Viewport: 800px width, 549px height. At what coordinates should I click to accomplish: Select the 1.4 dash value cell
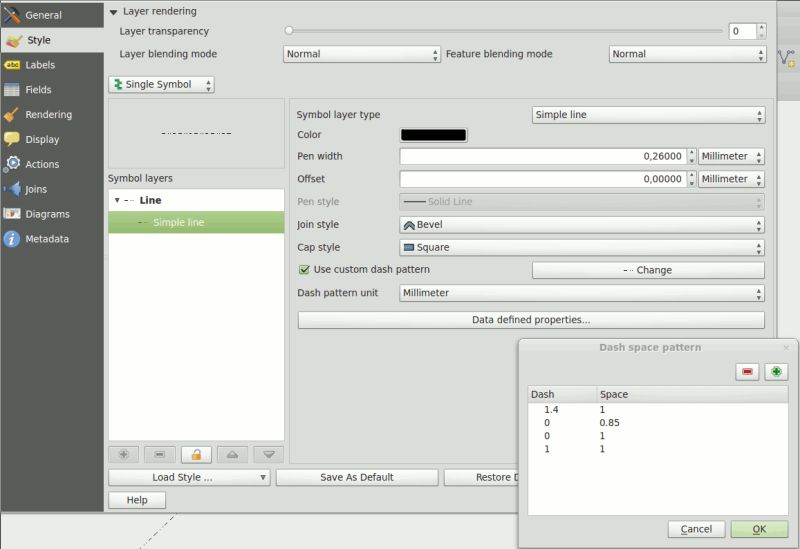coord(552,410)
